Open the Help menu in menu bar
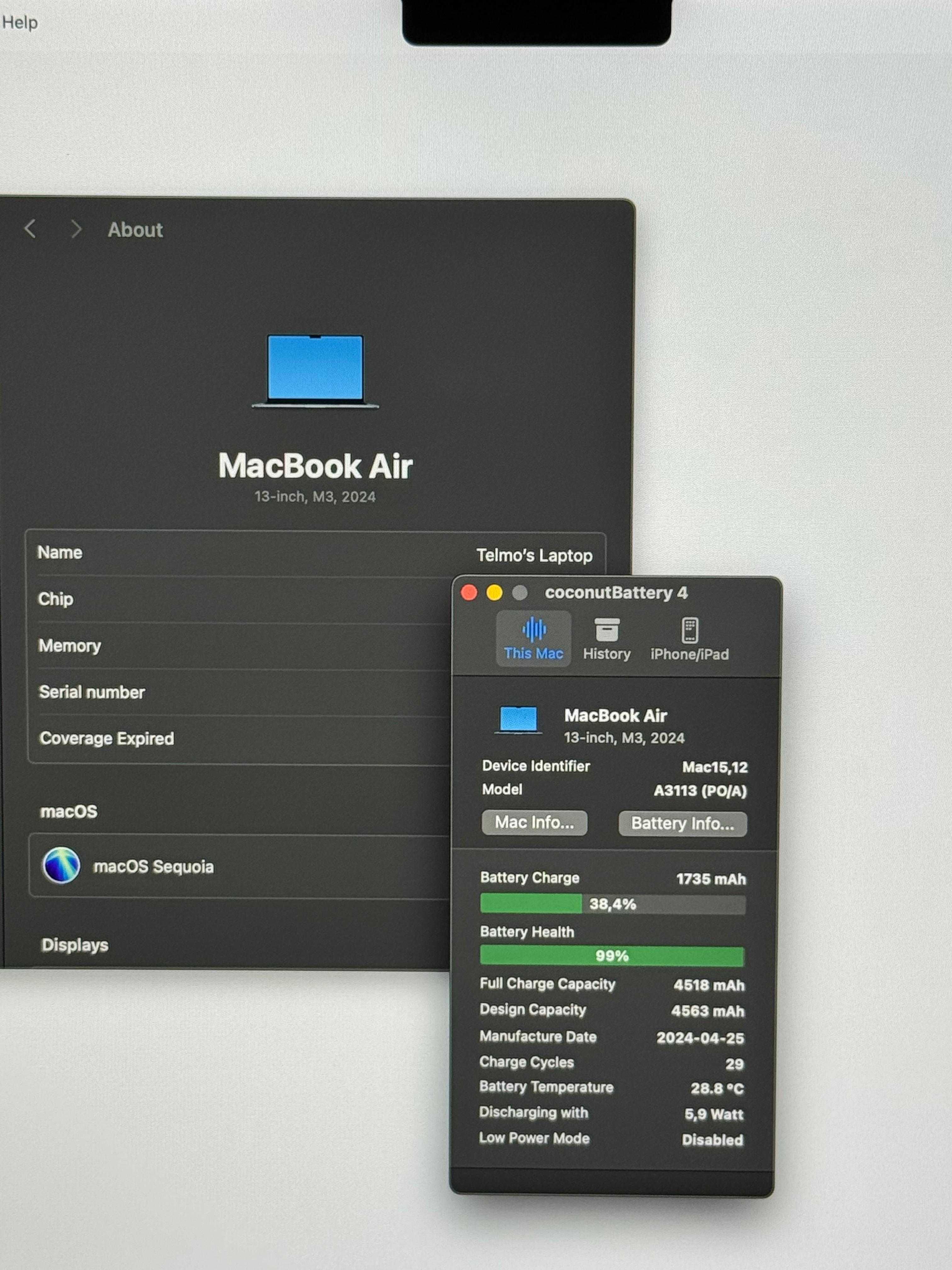 (20, 22)
